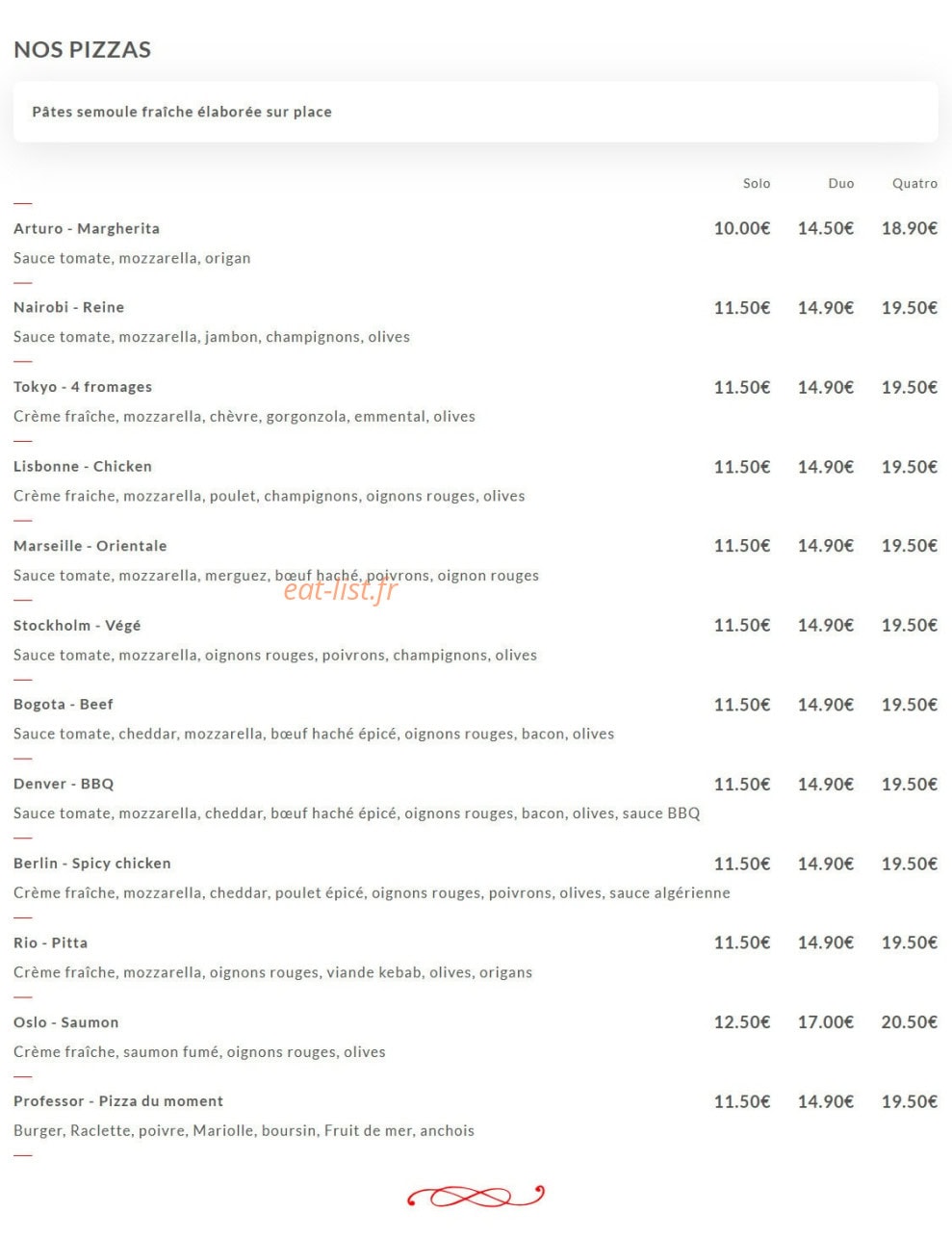Click the Stockholm - Végé pizza name
Viewport: 952px width, 1239px height.
[77, 625]
